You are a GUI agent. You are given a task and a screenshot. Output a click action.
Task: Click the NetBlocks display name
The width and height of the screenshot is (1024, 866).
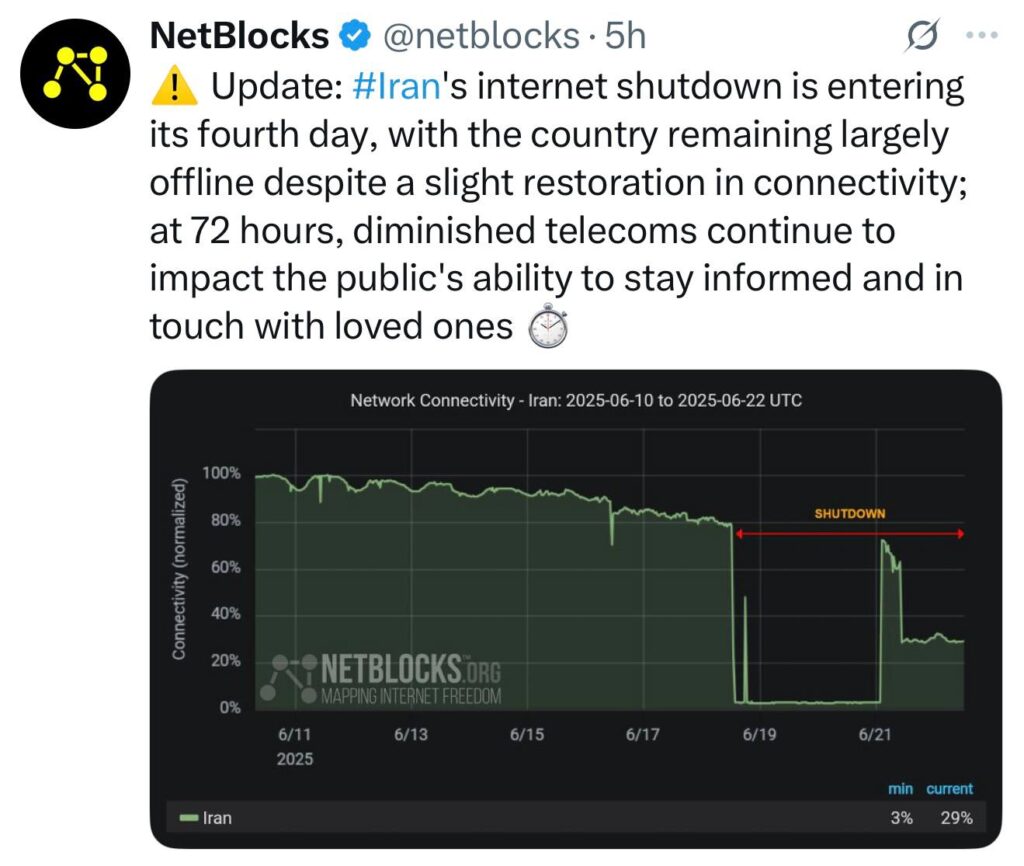coord(240,35)
